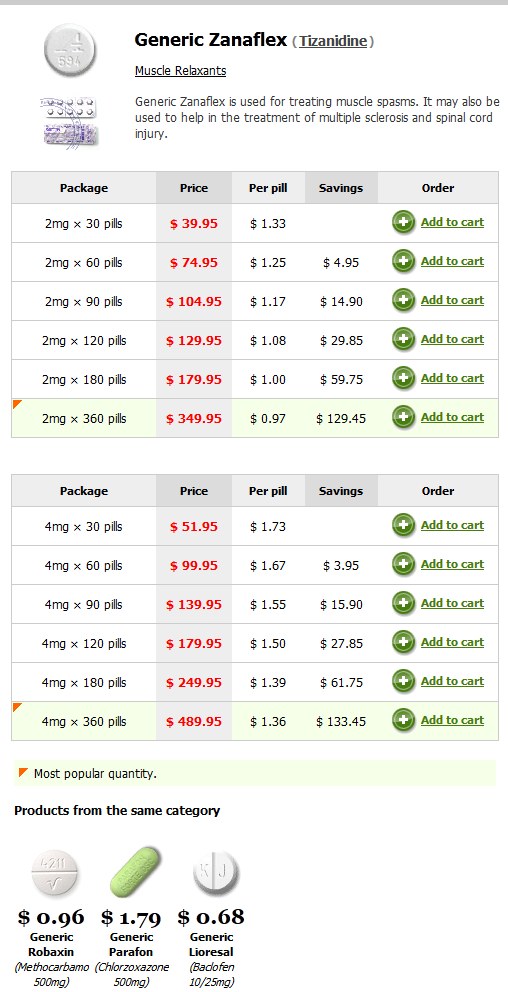The height and width of the screenshot is (992, 508).
Task: Open the Tizanidine link in the title
Action: tap(333, 42)
